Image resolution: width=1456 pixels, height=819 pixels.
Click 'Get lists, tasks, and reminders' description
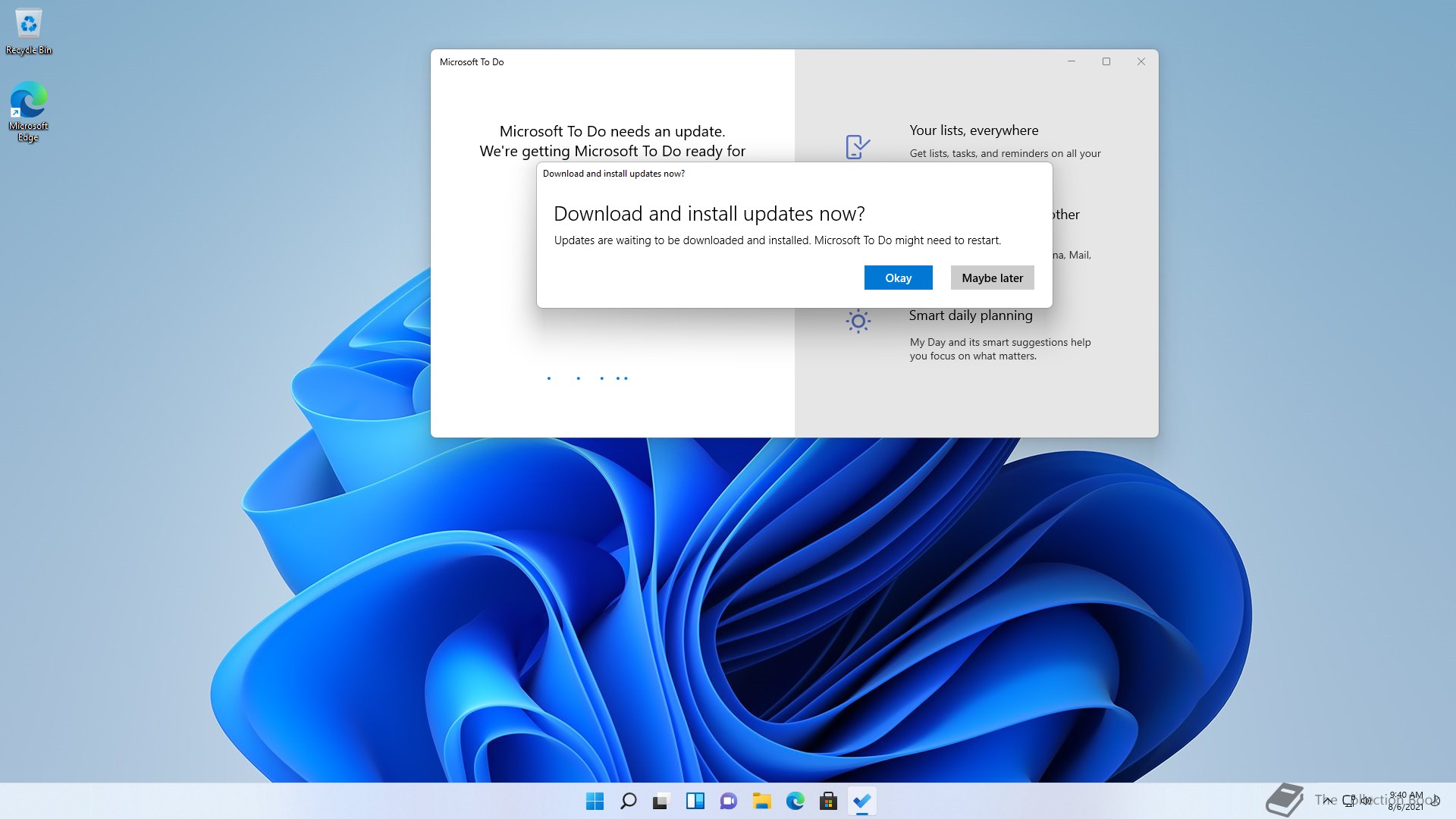(x=1005, y=153)
